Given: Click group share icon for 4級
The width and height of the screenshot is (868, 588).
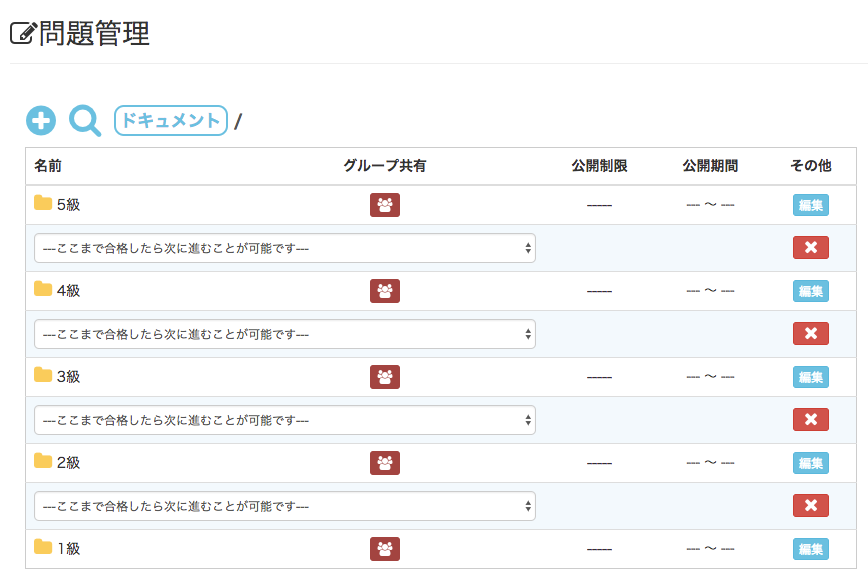Looking at the screenshot, I should click(x=385, y=291).
